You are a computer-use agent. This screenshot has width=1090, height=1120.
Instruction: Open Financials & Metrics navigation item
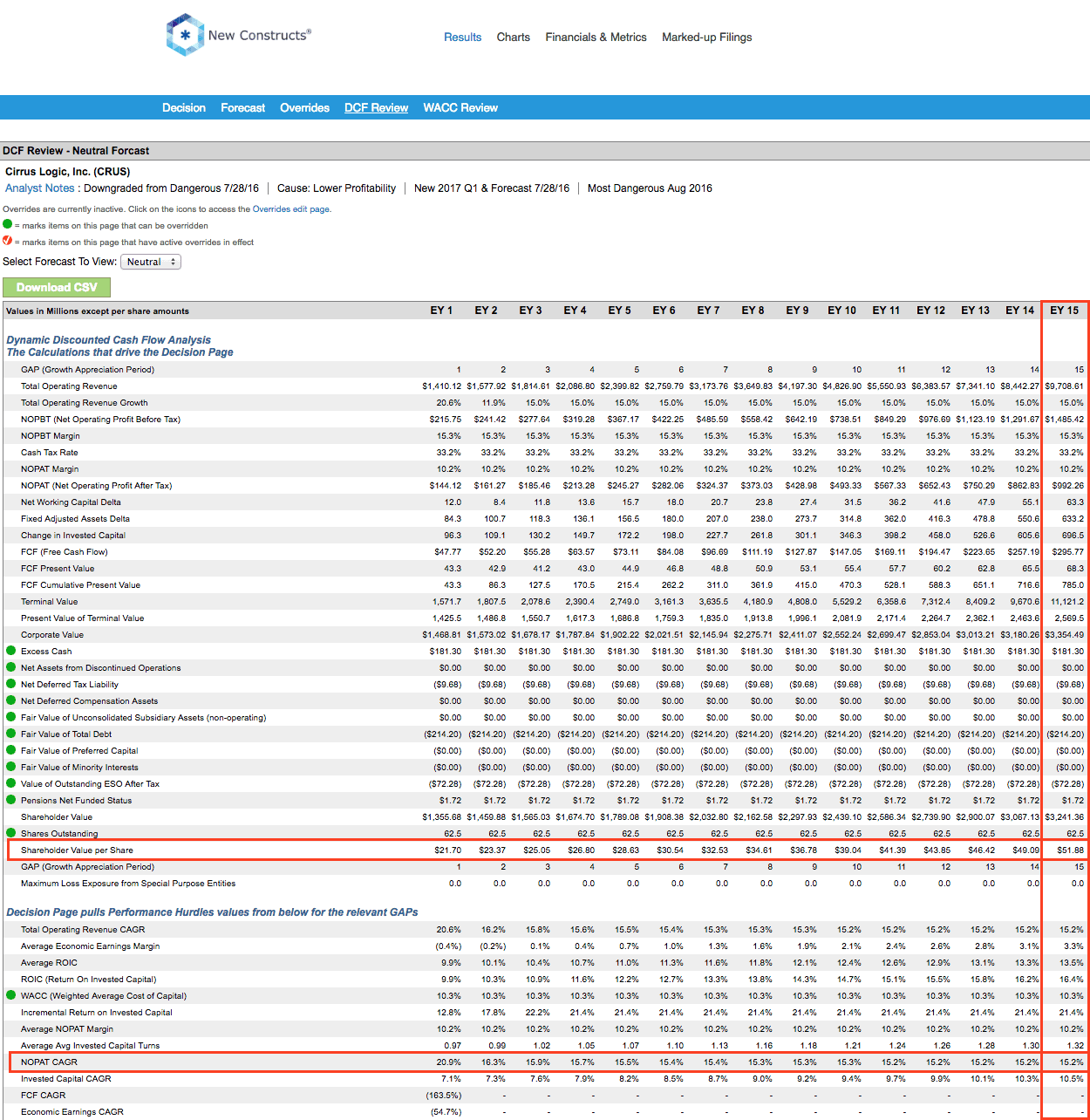[x=596, y=38]
